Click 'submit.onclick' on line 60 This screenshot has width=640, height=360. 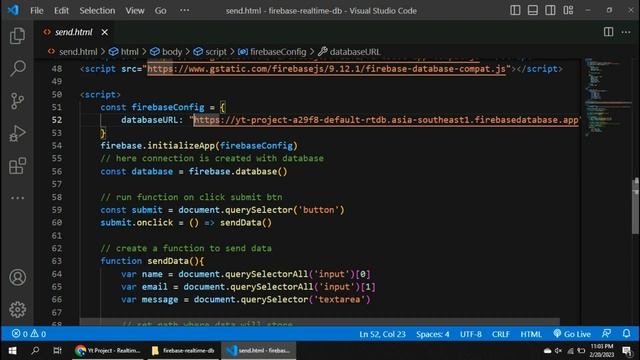(x=137, y=222)
